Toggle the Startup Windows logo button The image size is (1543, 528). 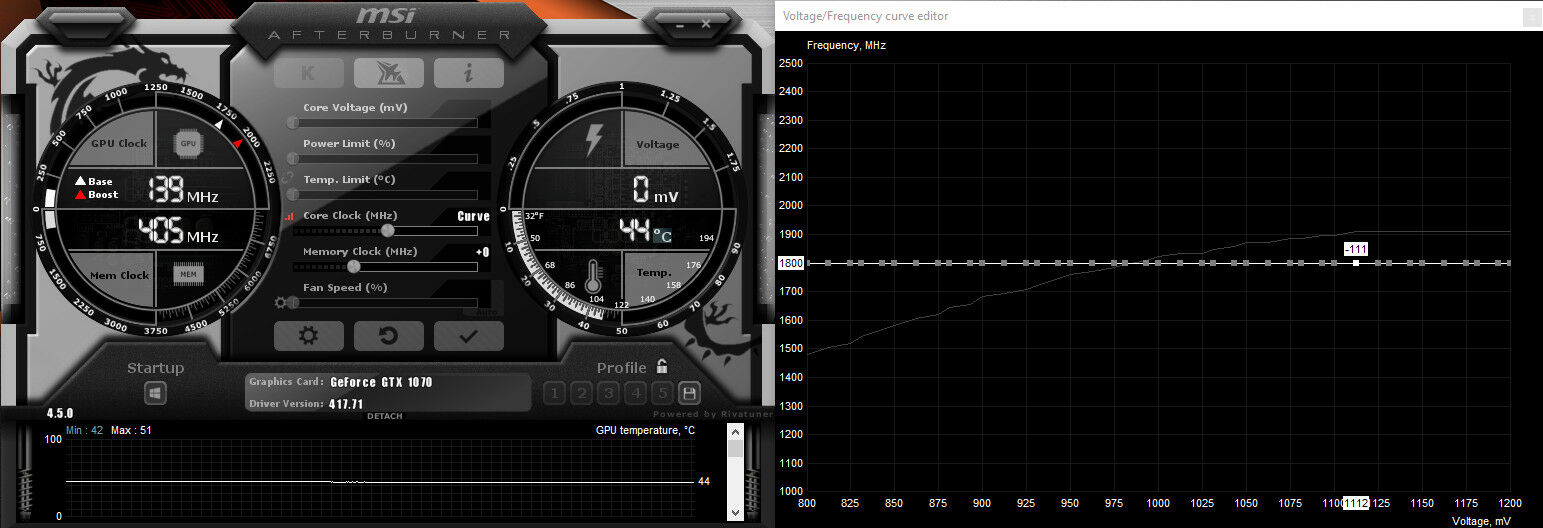[155, 393]
